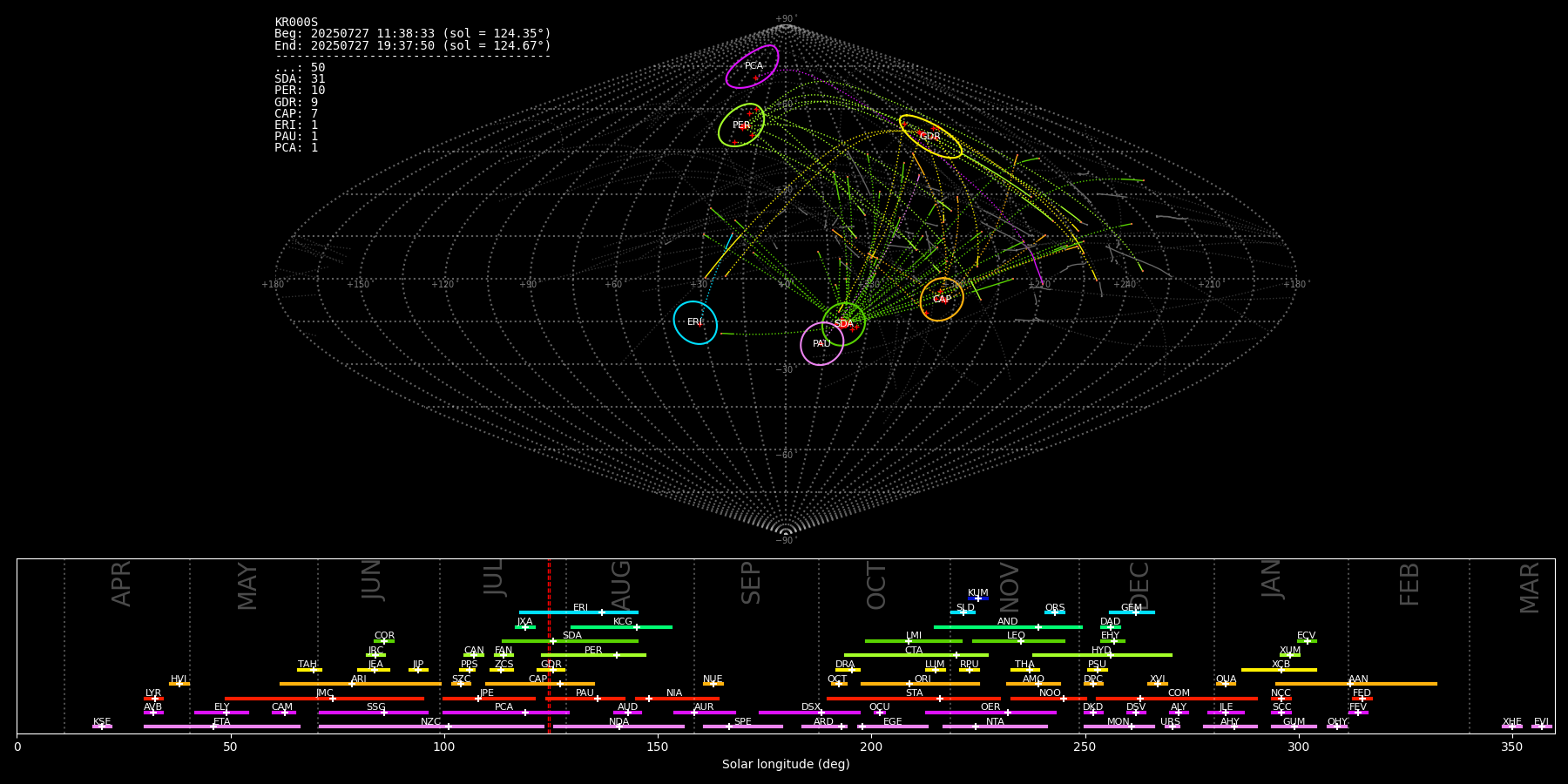Click the OER shower bar
Viewport: 1568px width, 784px height.
[990, 712]
